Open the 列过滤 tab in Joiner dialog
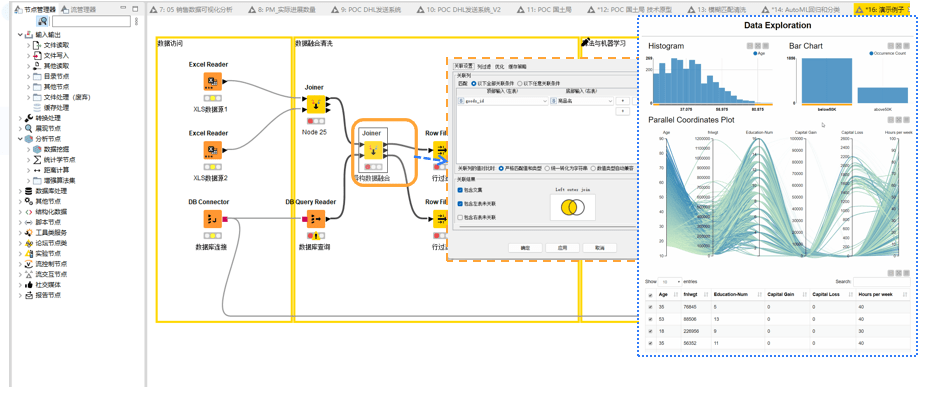931x406 pixels. tap(484, 67)
